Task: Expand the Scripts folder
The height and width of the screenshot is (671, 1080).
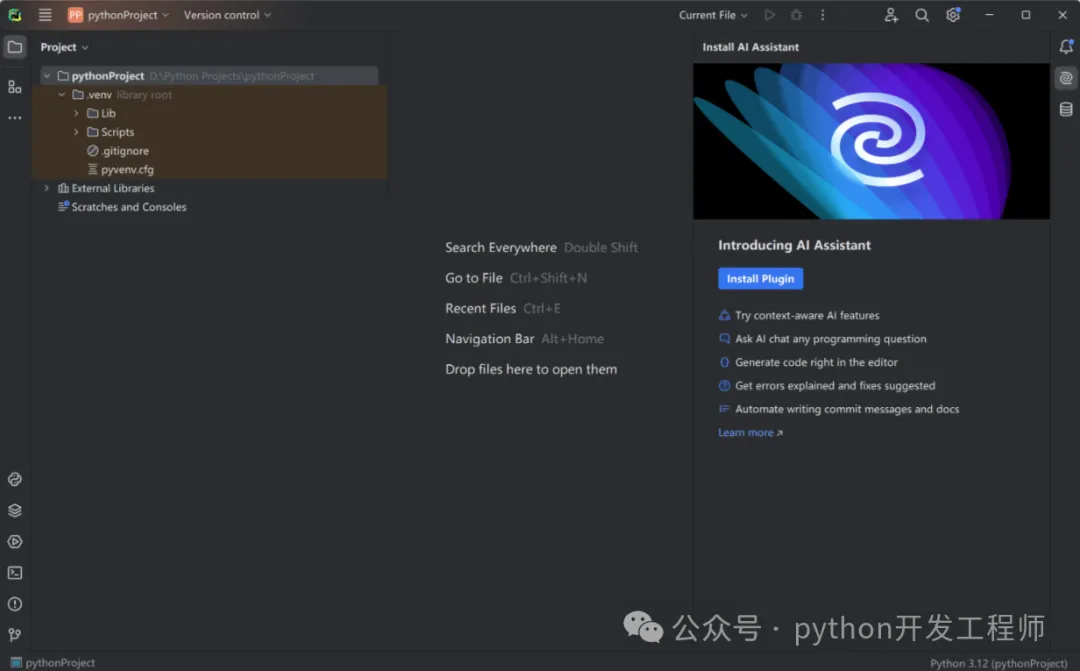Action: 76,132
